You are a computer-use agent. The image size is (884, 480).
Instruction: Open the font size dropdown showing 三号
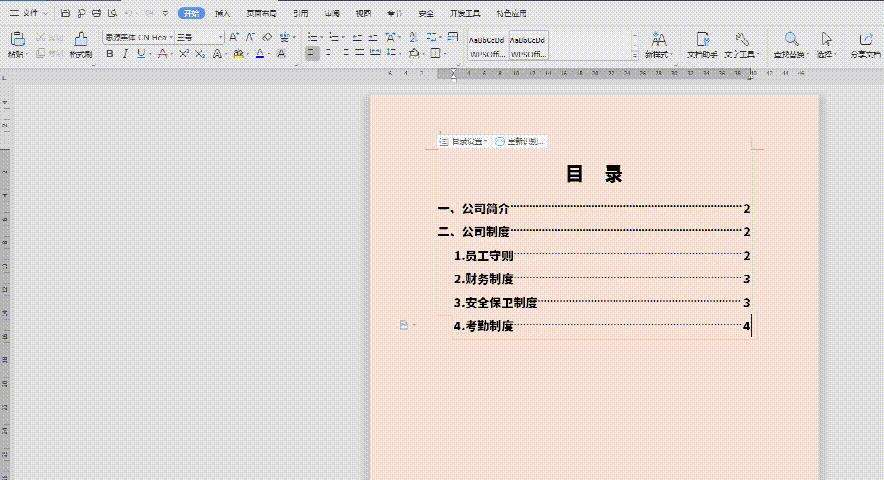[220, 37]
